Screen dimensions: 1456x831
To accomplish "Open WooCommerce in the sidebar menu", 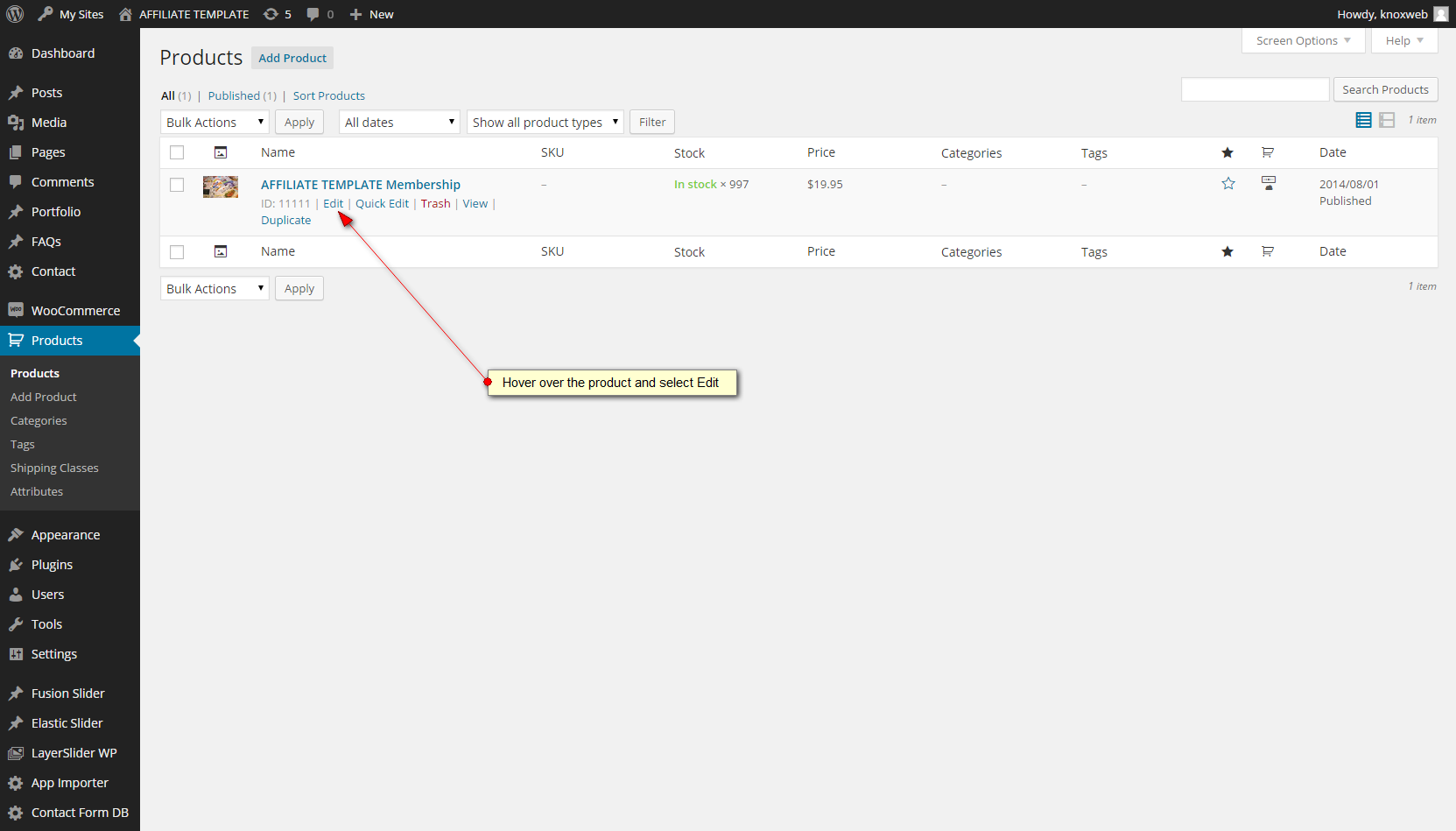I will (75, 311).
